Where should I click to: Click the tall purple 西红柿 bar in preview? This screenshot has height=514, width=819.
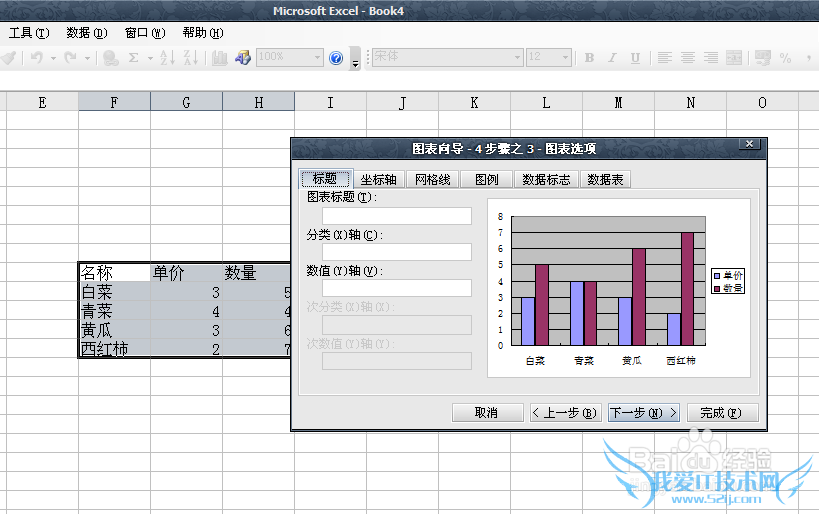pos(687,289)
